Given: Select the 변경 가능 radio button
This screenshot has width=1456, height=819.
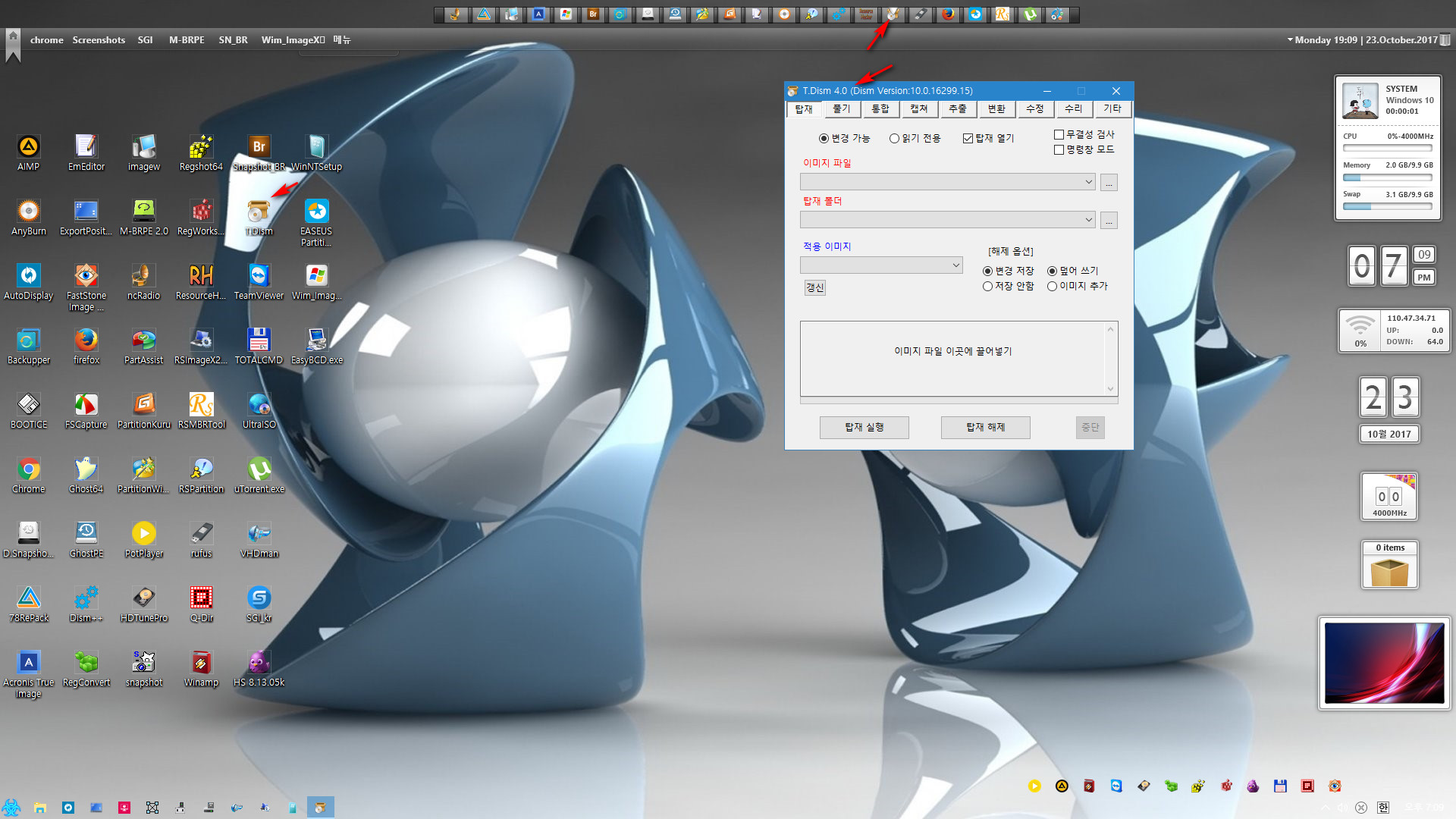Looking at the screenshot, I should pos(844,138).
